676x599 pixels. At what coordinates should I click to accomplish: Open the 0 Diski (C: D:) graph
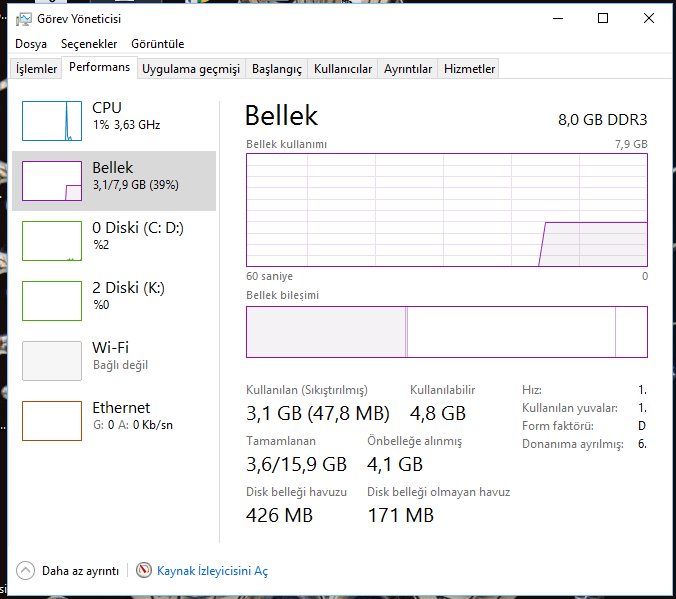click(x=52, y=241)
